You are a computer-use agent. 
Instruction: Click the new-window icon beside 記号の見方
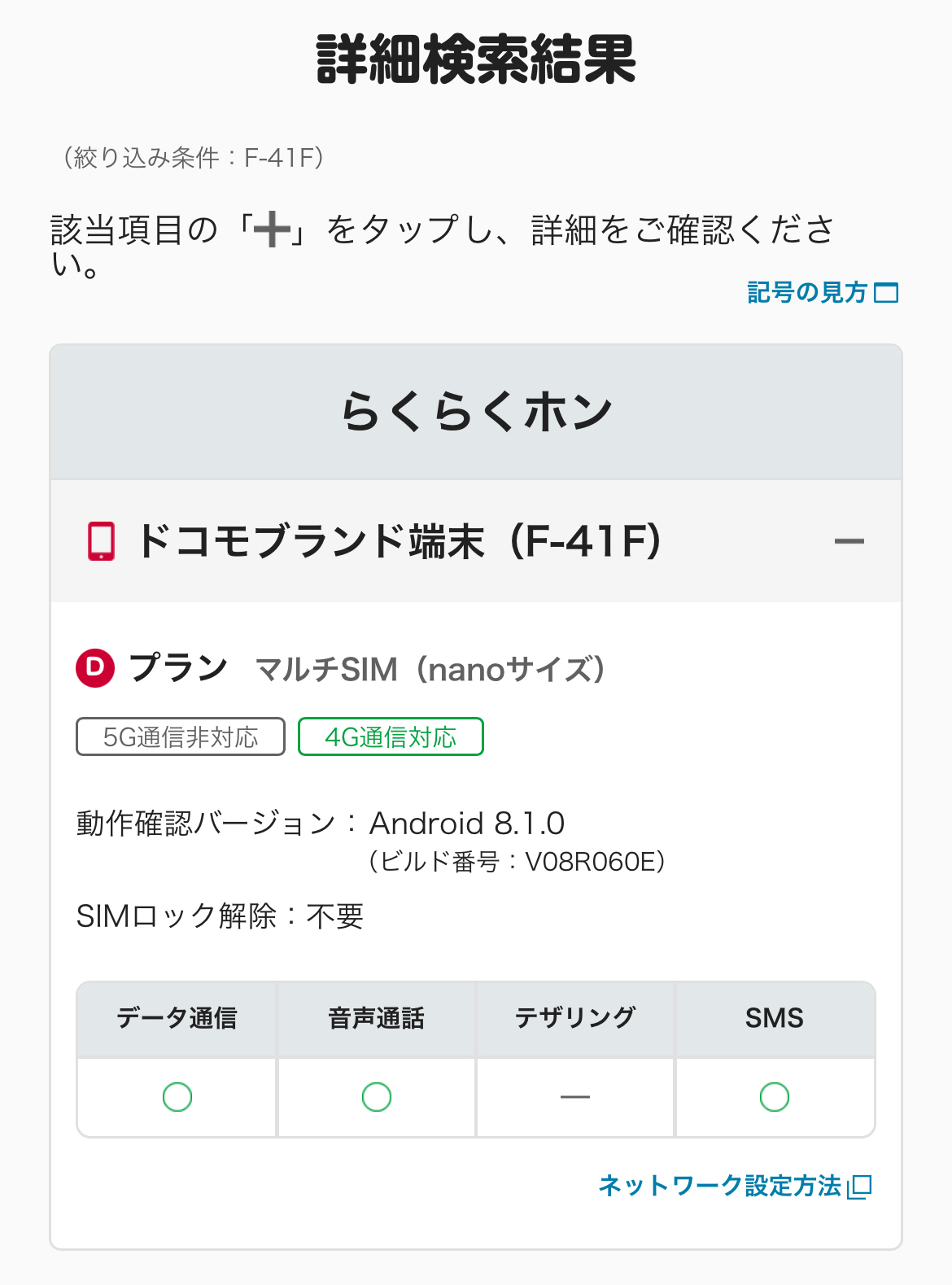pyautogui.click(x=886, y=293)
